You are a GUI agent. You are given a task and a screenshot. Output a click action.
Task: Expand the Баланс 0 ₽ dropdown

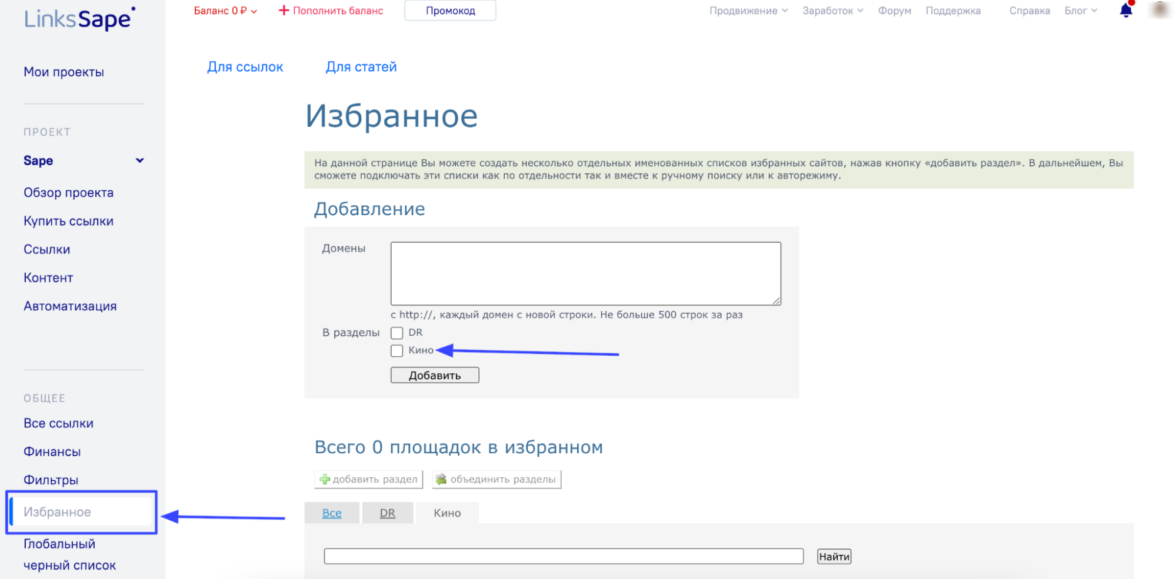225,11
